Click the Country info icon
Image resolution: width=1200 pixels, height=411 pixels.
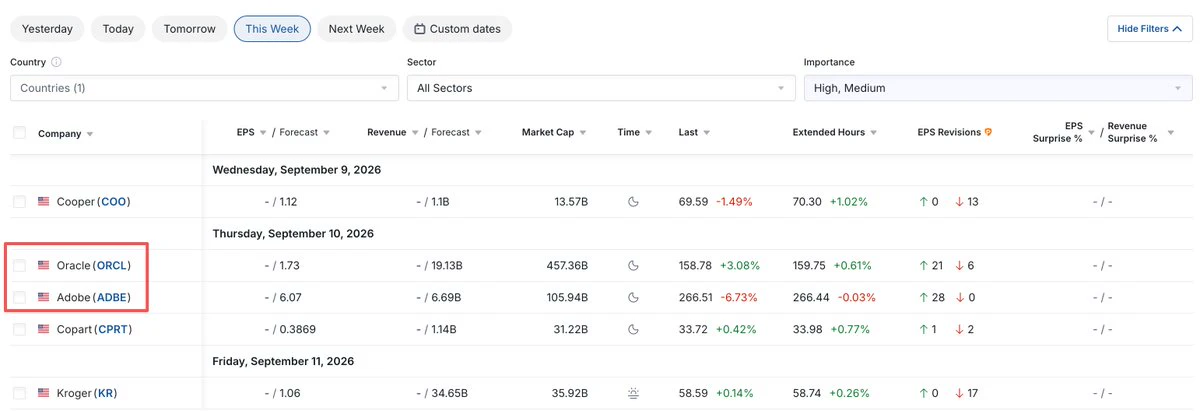click(x=56, y=62)
